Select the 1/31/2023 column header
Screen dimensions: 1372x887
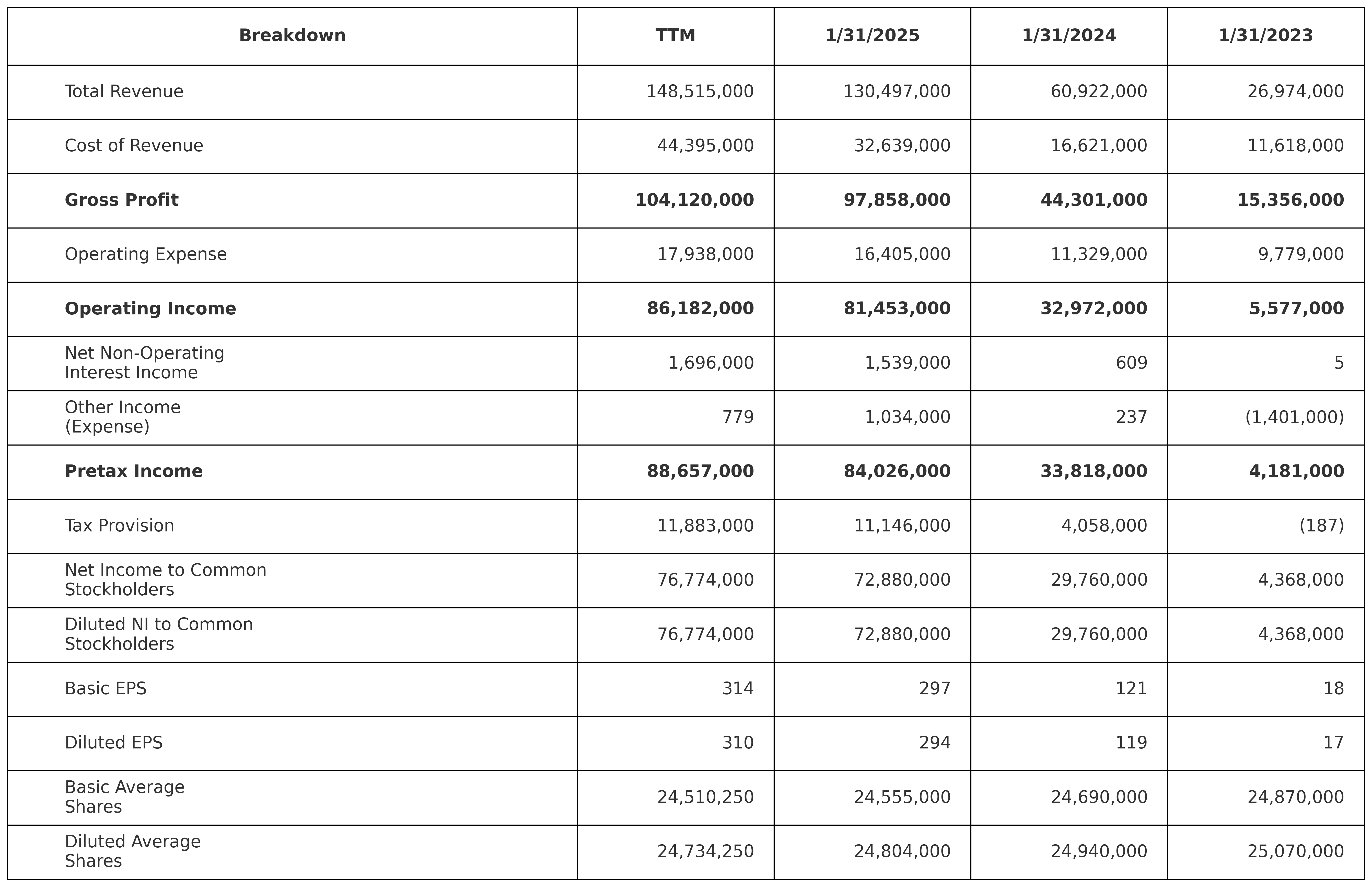coord(1266,36)
